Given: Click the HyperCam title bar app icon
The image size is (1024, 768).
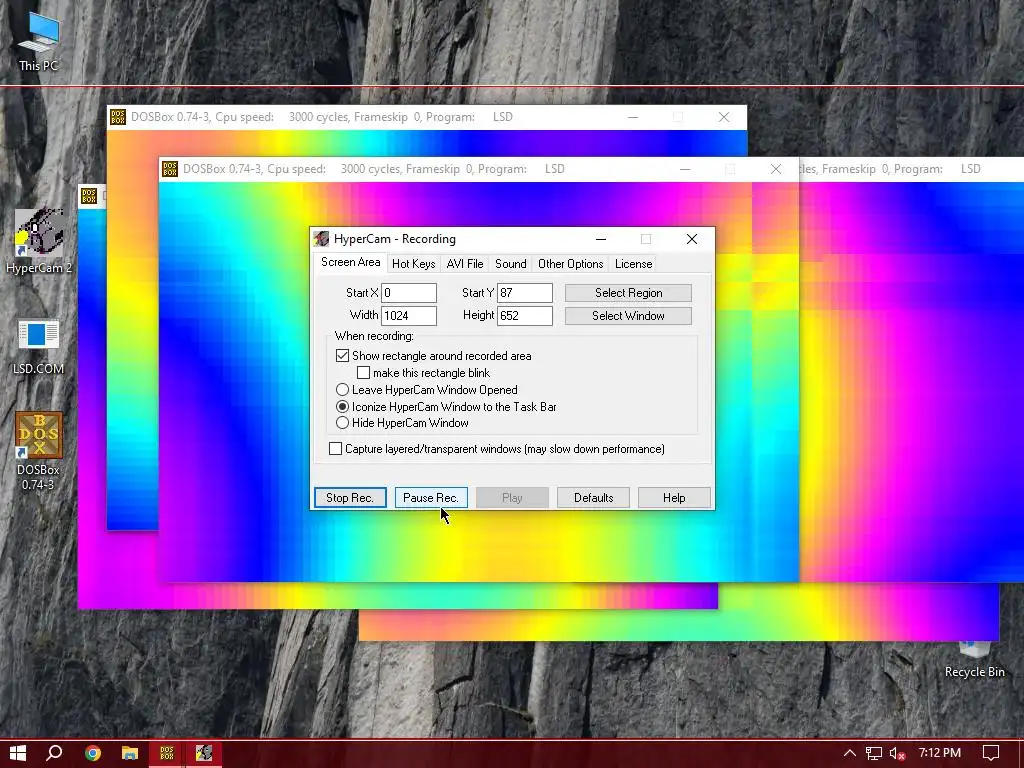Looking at the screenshot, I should 321,239.
